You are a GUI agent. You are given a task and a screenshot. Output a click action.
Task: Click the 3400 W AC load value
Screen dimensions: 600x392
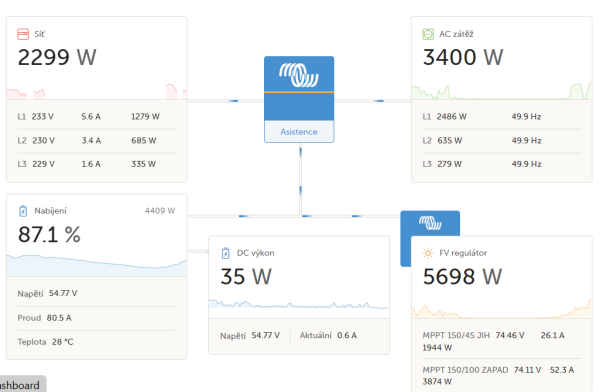pyautogui.click(x=463, y=57)
